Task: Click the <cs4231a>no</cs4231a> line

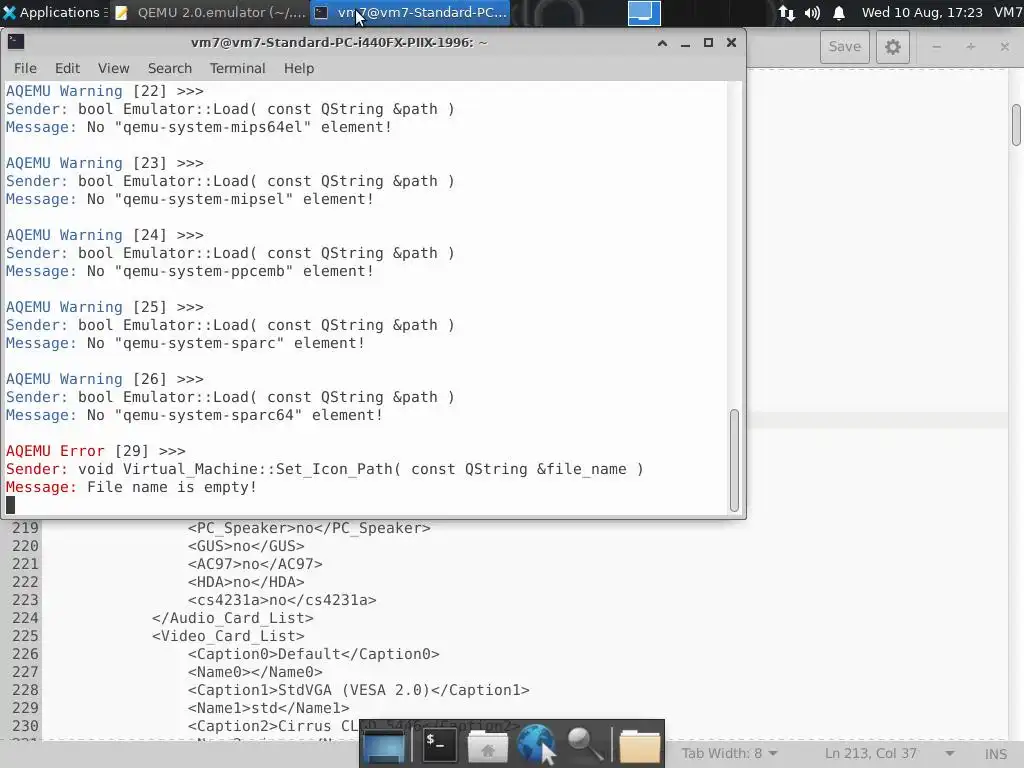Action: coord(281,600)
